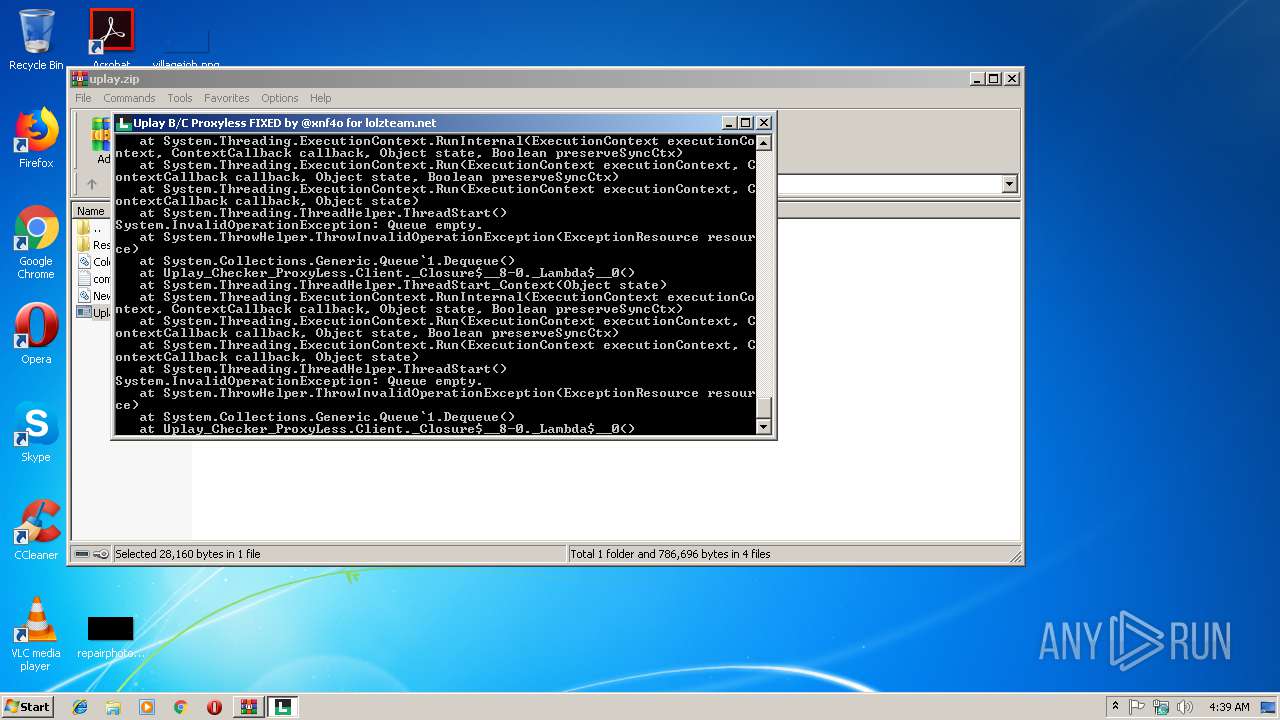Image resolution: width=1280 pixels, height=720 pixels.
Task: Click 'Total 1 folder and 786,696 bytes' status text
Action: click(x=670, y=554)
